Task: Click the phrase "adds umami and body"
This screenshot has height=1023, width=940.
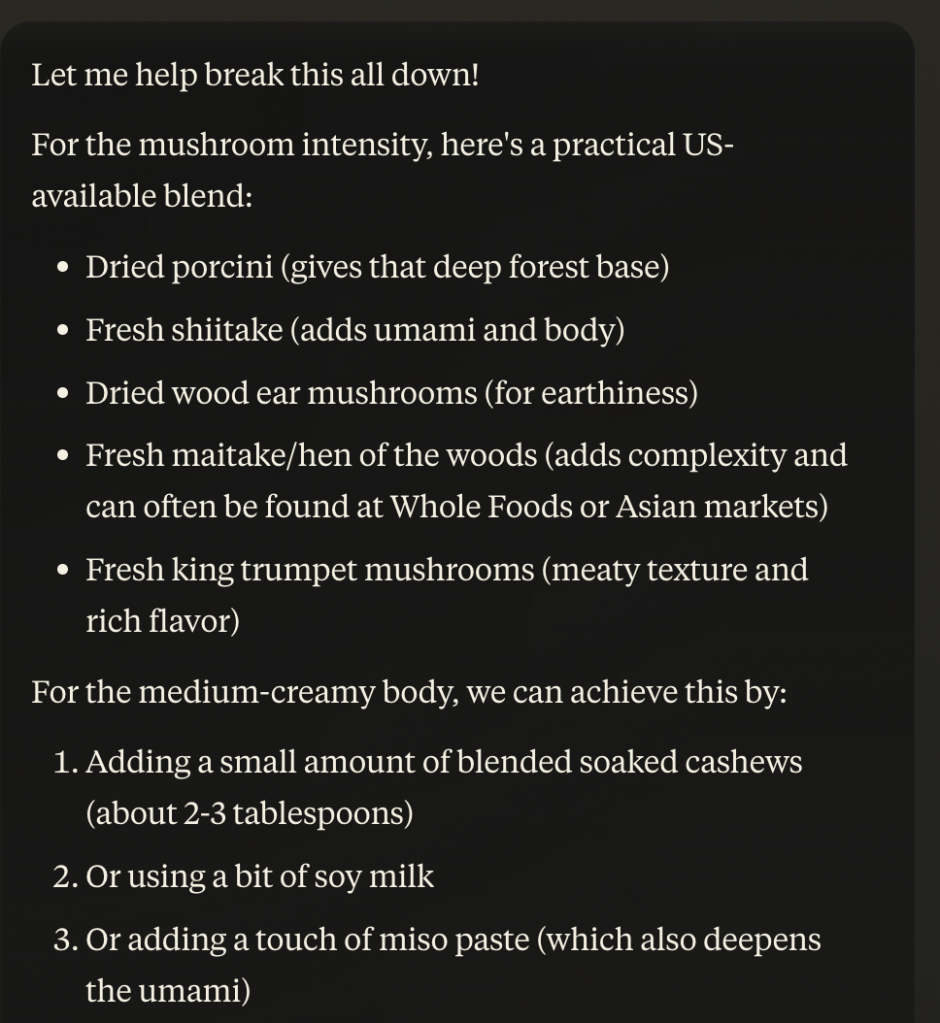Action: pos(457,330)
